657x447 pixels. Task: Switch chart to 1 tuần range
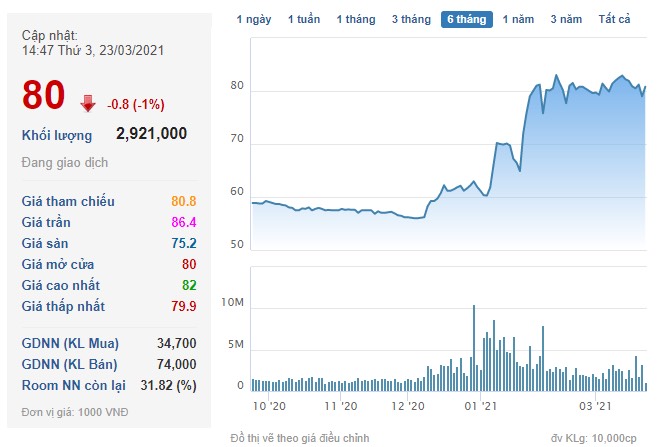coord(304,19)
